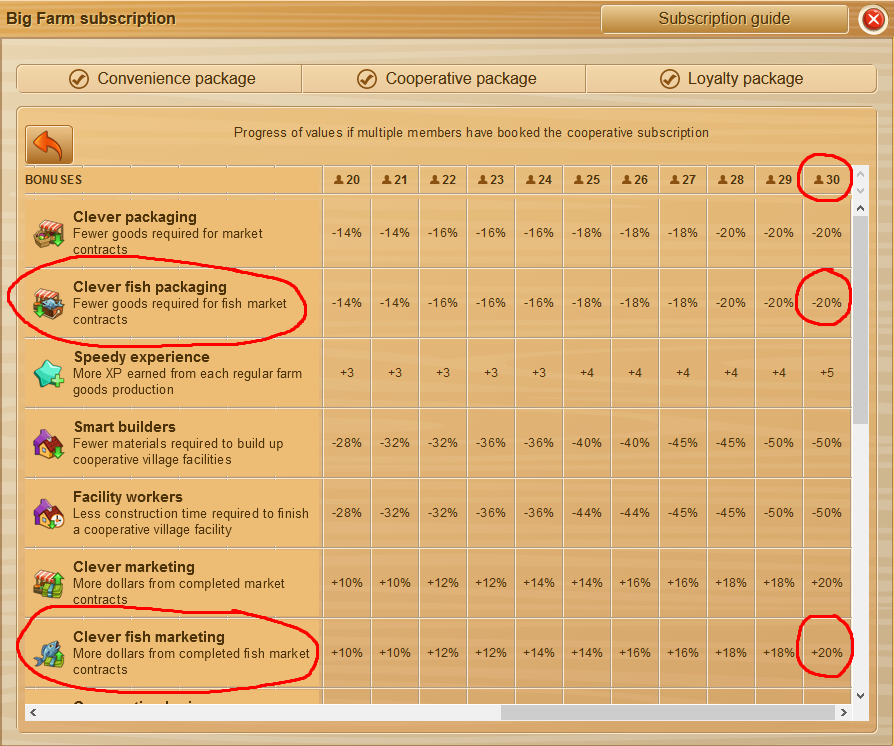Viewport: 894px width, 746px height.
Task: Click Facility workers -44% for 25 members
Action: (587, 513)
